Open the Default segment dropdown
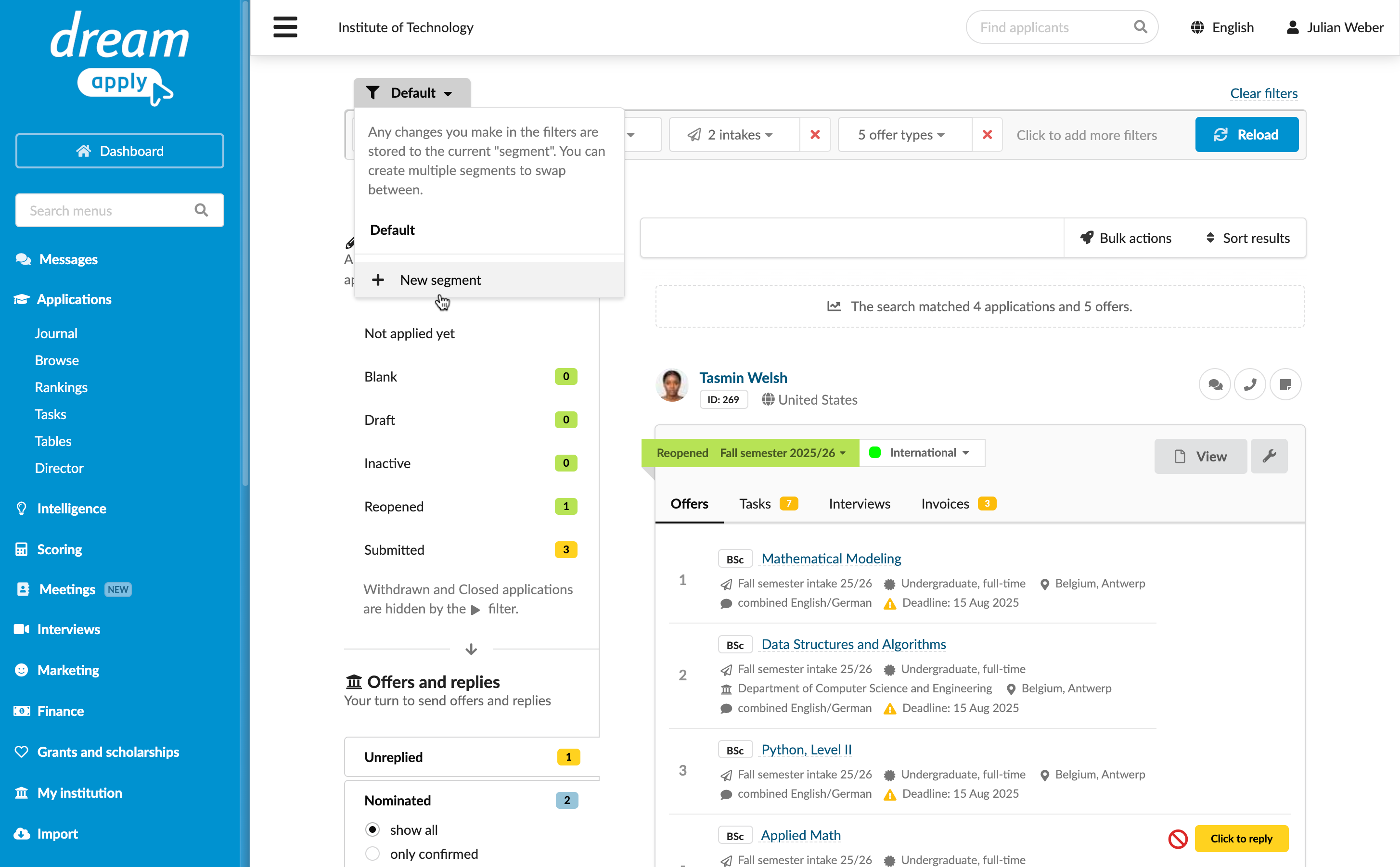 coord(412,93)
